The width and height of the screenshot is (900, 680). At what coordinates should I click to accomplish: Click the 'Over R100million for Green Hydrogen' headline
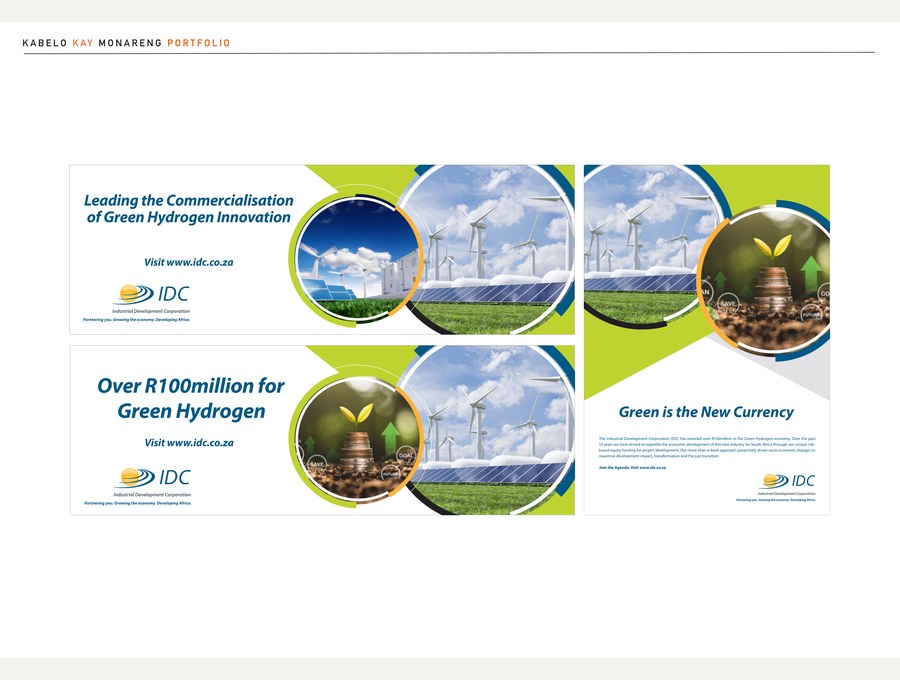pos(191,398)
